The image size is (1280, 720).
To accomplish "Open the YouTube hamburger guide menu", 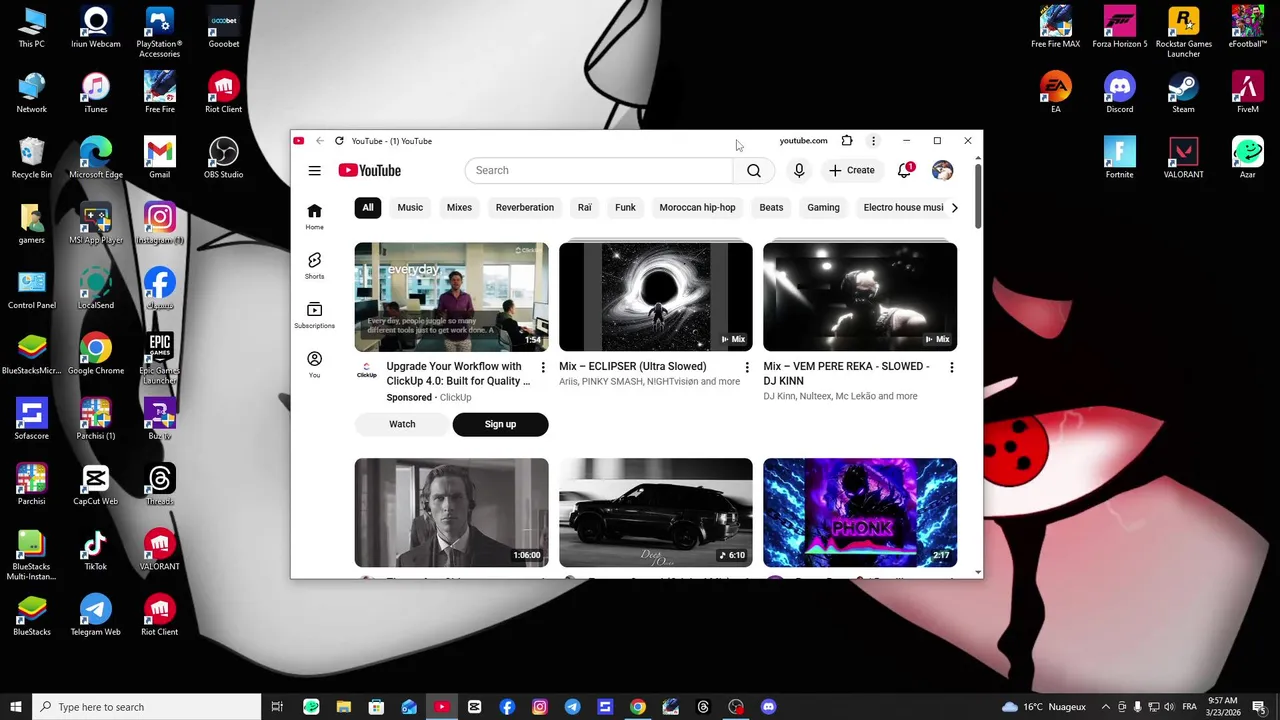I will [314, 171].
